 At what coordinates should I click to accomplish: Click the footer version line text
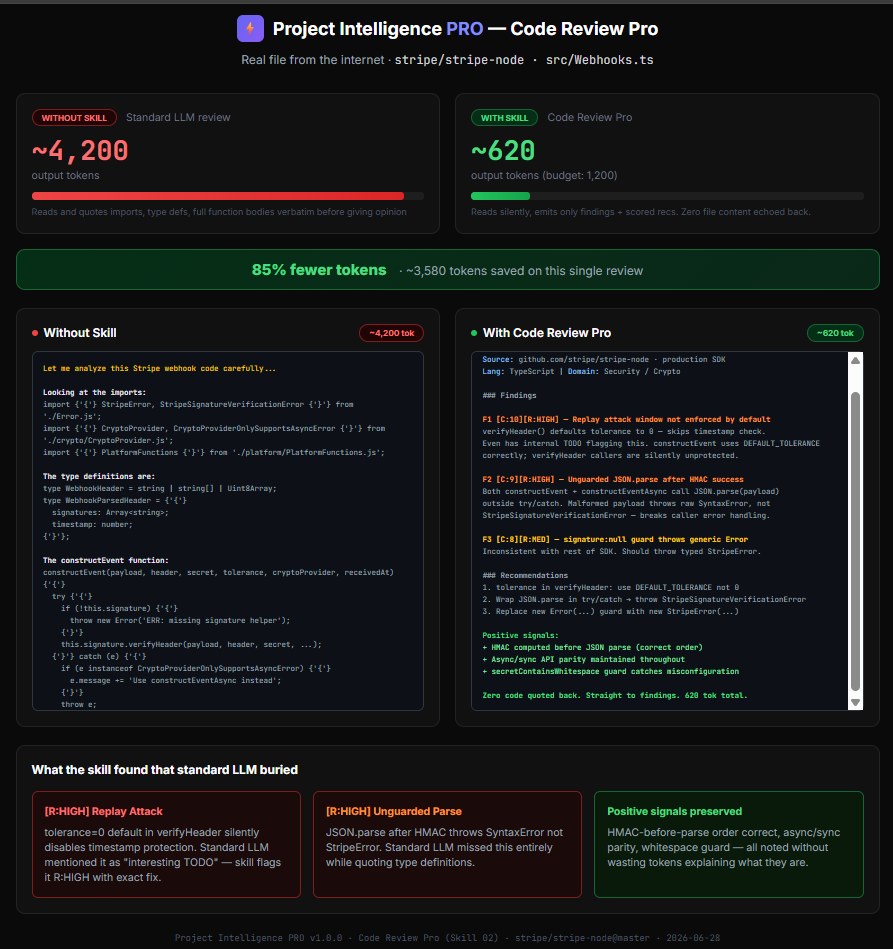[447, 938]
